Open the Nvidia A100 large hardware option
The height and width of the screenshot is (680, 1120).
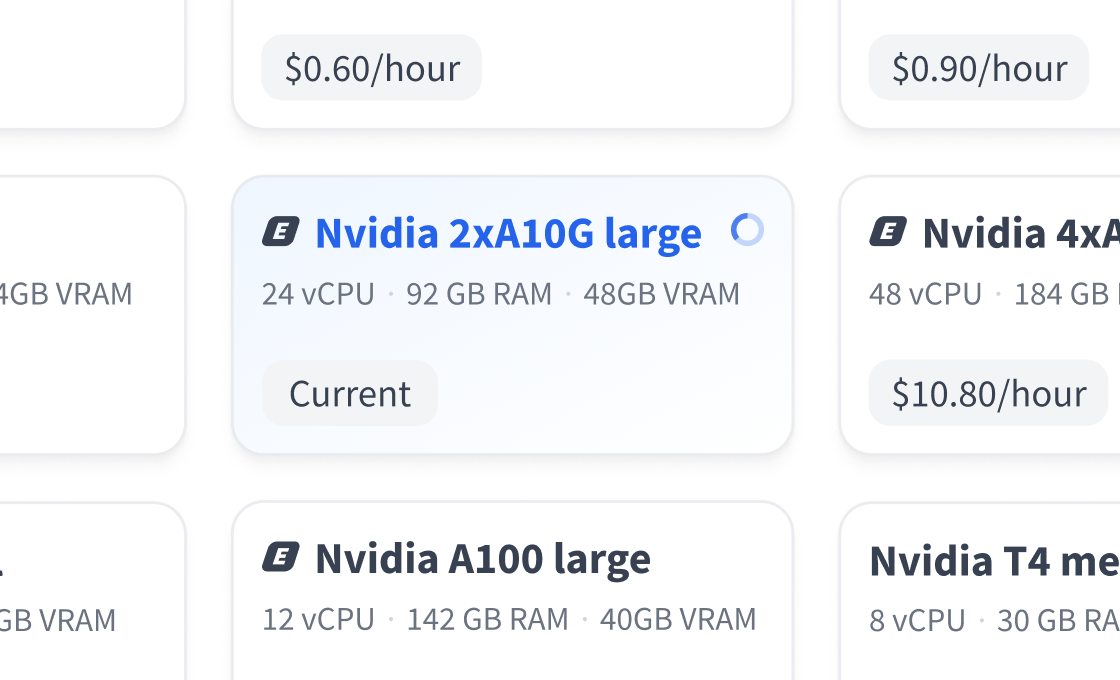[x=483, y=558]
